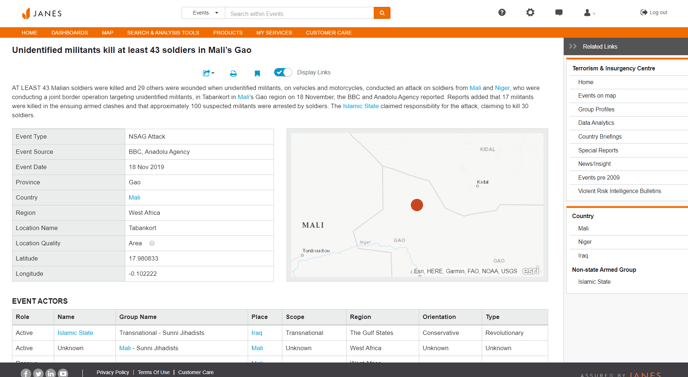Viewport: 688px width, 377px height.
Task: Open Special Reports link
Action: [598, 150]
